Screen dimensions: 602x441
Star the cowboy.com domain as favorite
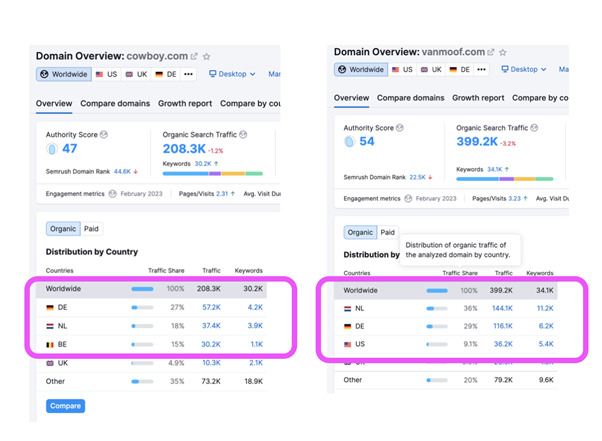pos(207,57)
